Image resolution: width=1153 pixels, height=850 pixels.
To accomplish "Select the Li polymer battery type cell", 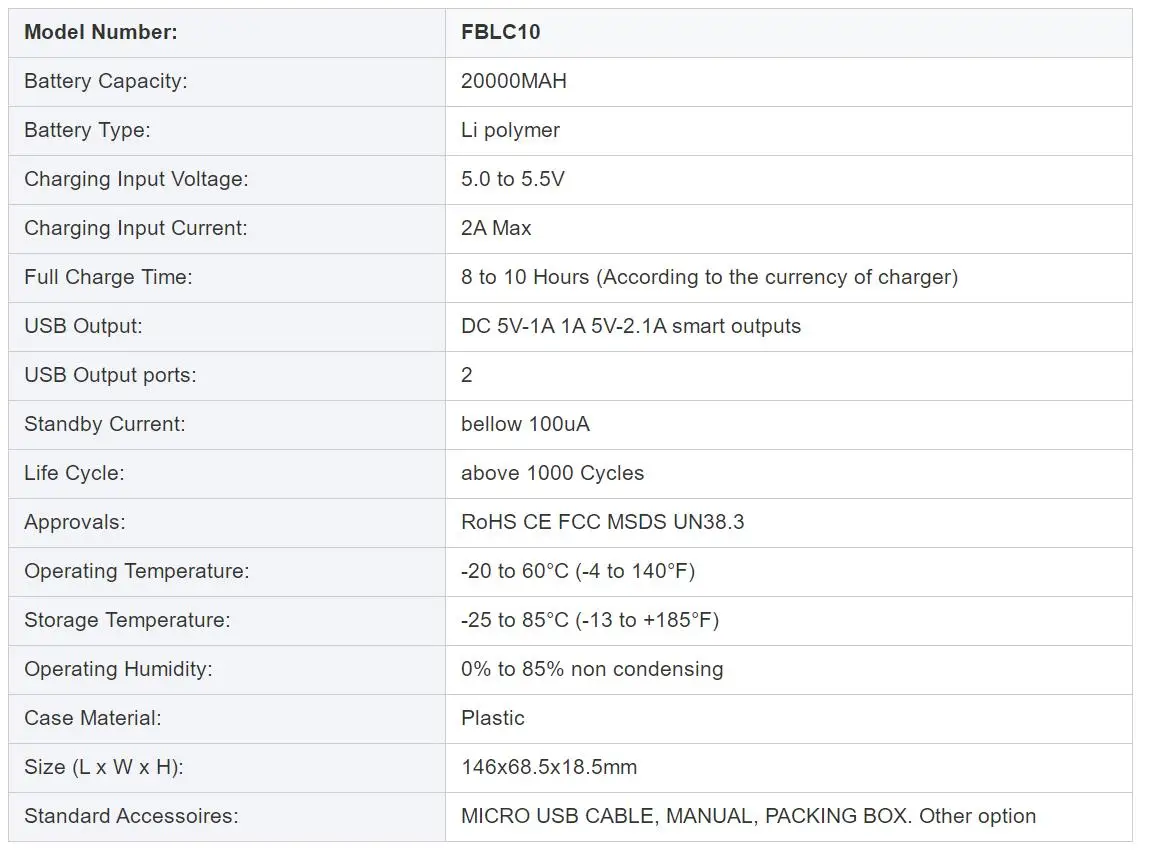I will click(x=788, y=130).
